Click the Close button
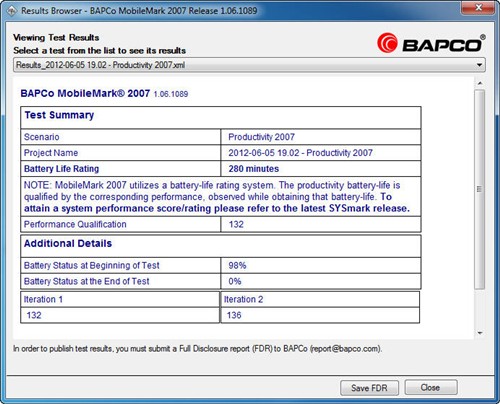The image size is (500, 404). coord(430,387)
